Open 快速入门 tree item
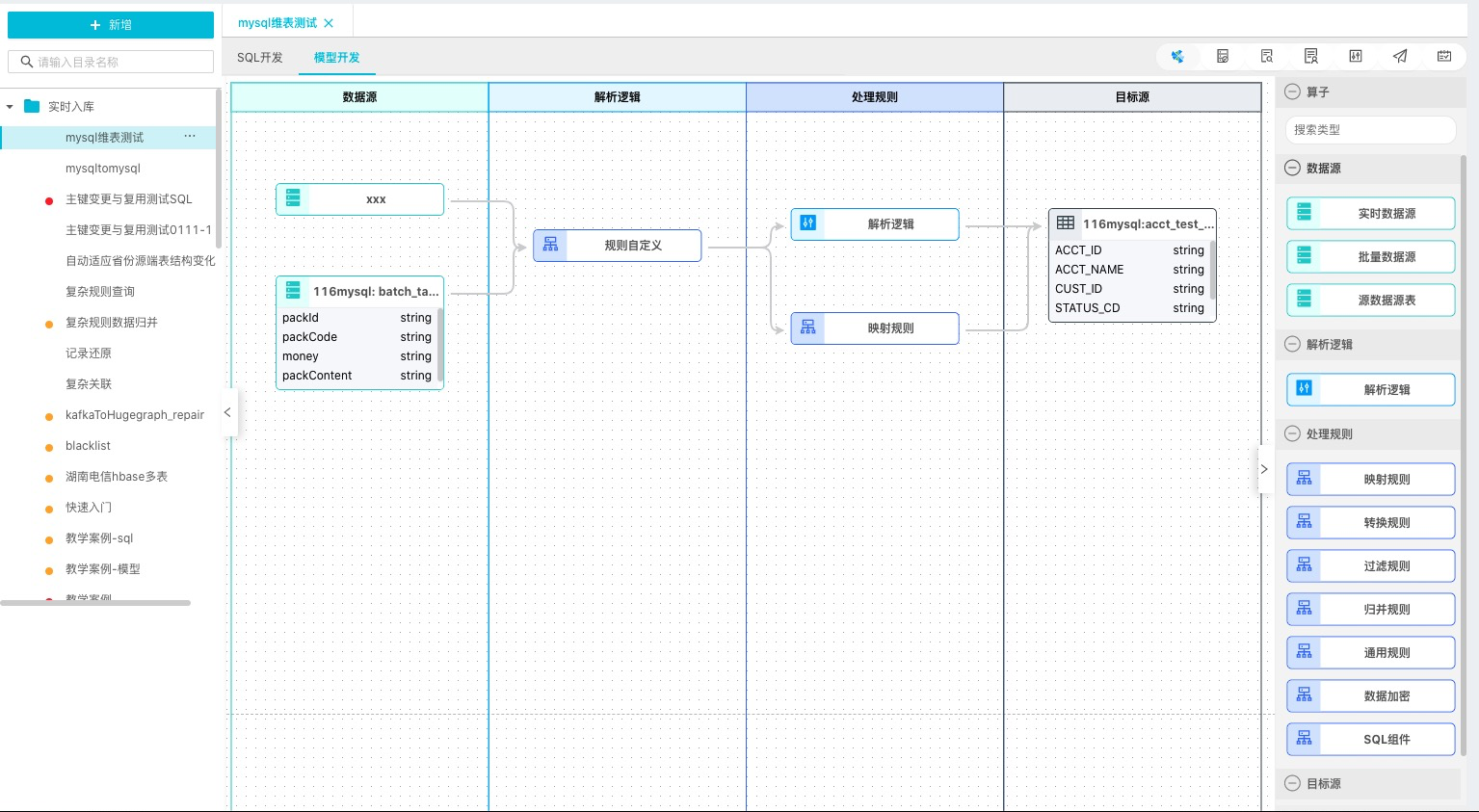Screen dimensions: 1479x812 pos(89,508)
